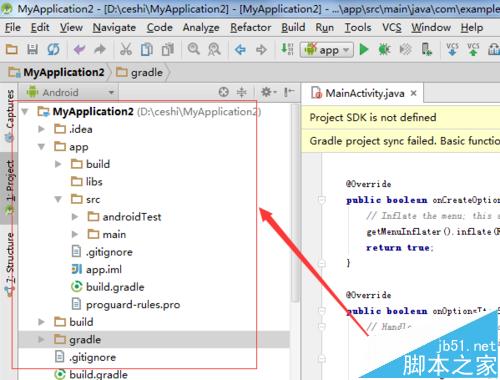Click the Copy toolbar icon

(x=147, y=50)
